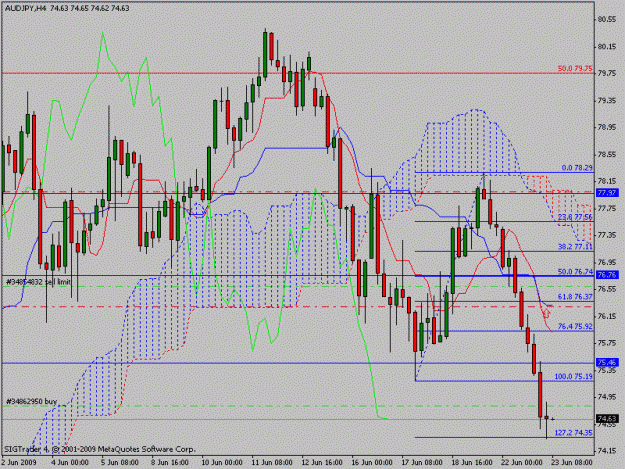
Task: Select the '100.0 75.19' Fibonacci label
Action: click(x=574, y=377)
